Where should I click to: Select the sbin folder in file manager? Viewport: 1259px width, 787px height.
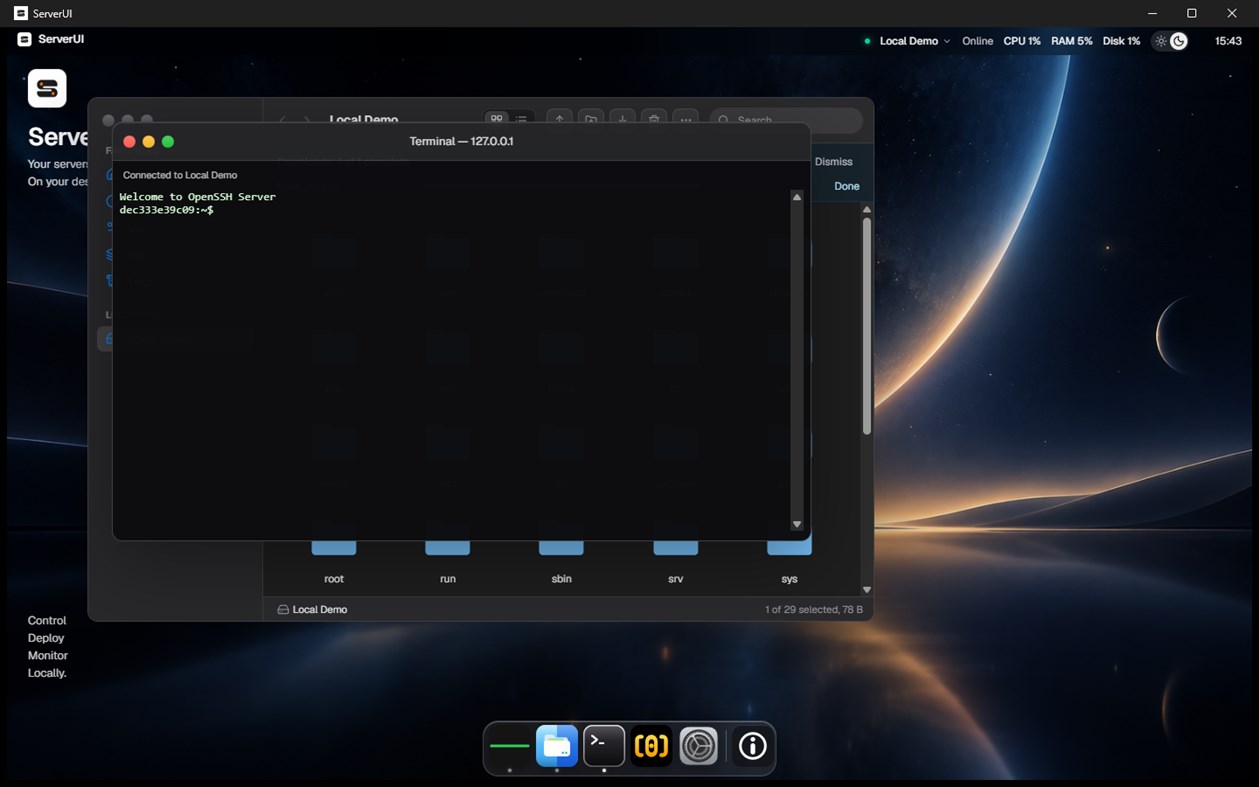[x=562, y=562]
